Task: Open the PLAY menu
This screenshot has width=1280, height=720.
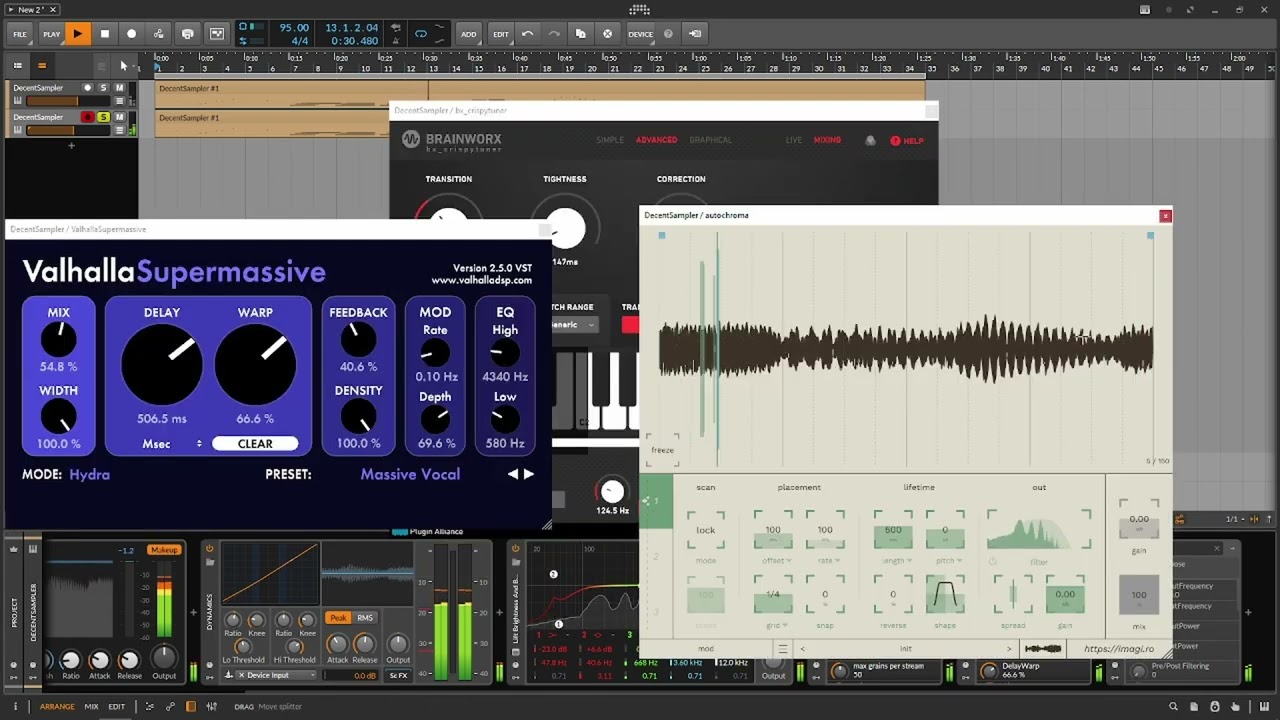Action: [51, 34]
